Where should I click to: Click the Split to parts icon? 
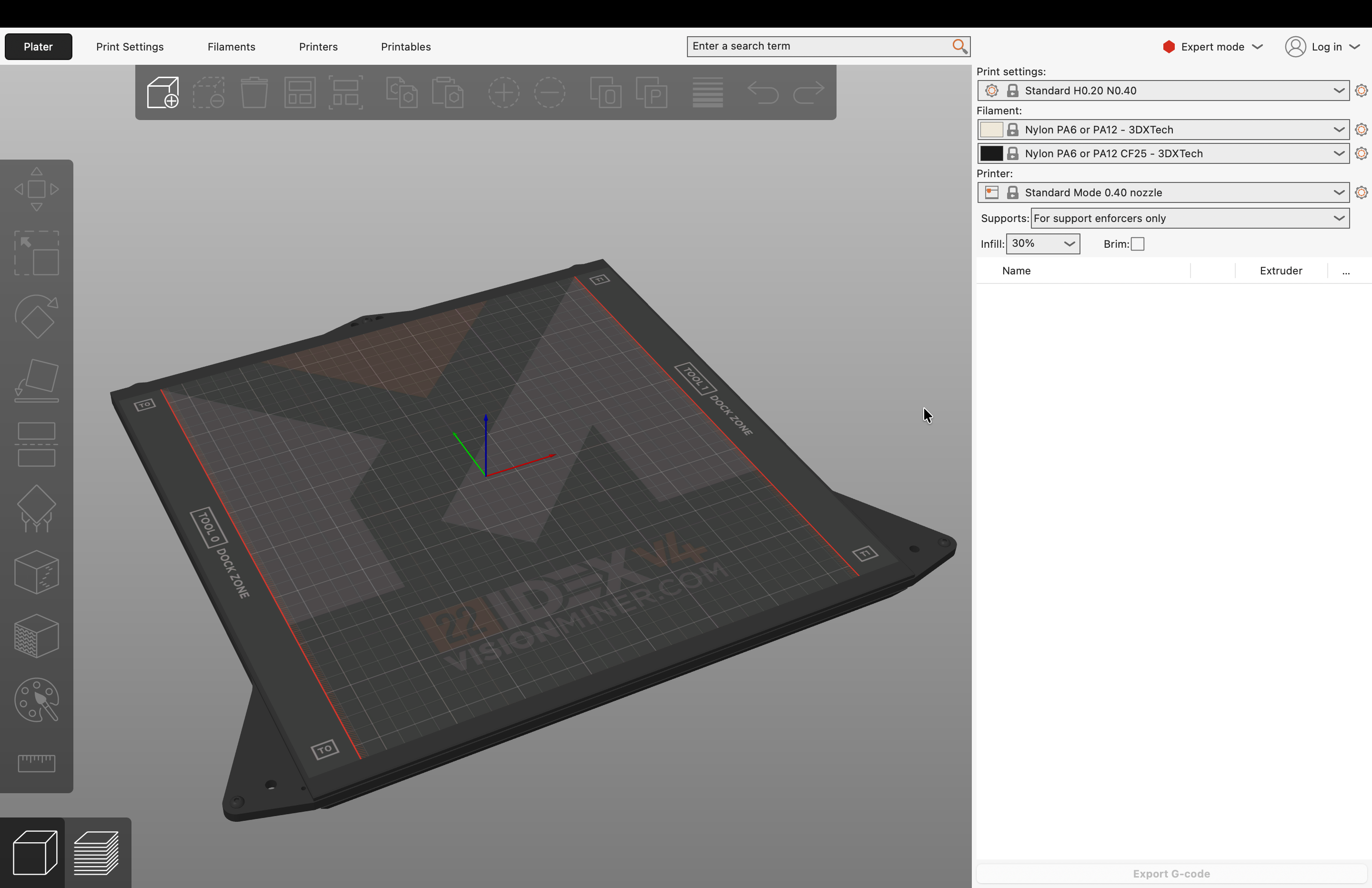651,92
